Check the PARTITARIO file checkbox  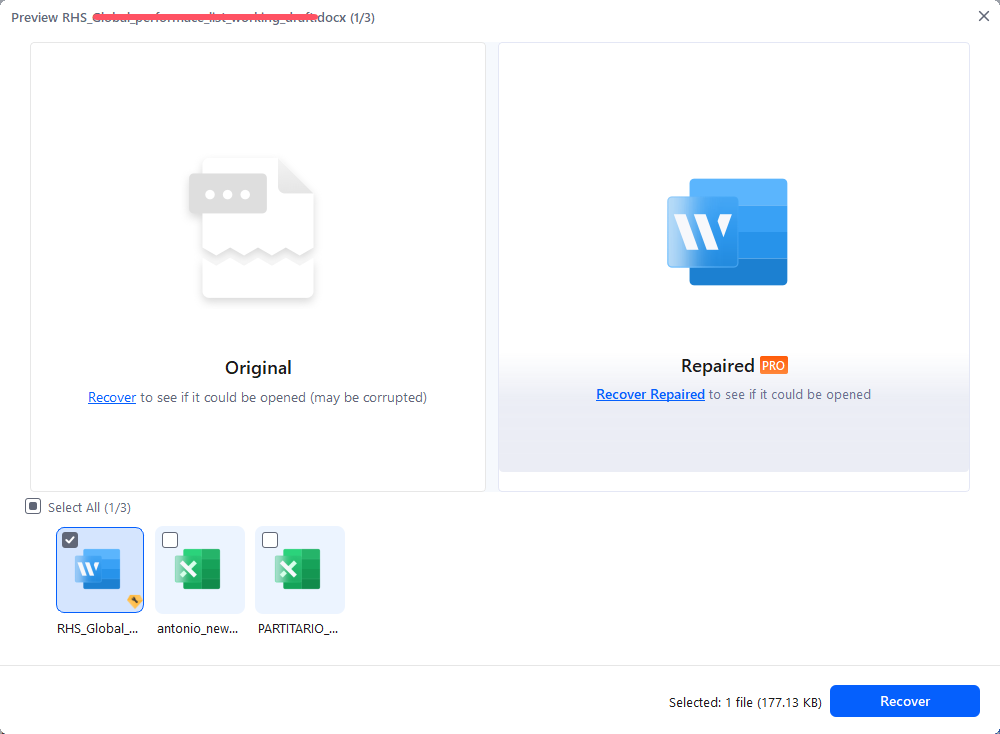270,540
